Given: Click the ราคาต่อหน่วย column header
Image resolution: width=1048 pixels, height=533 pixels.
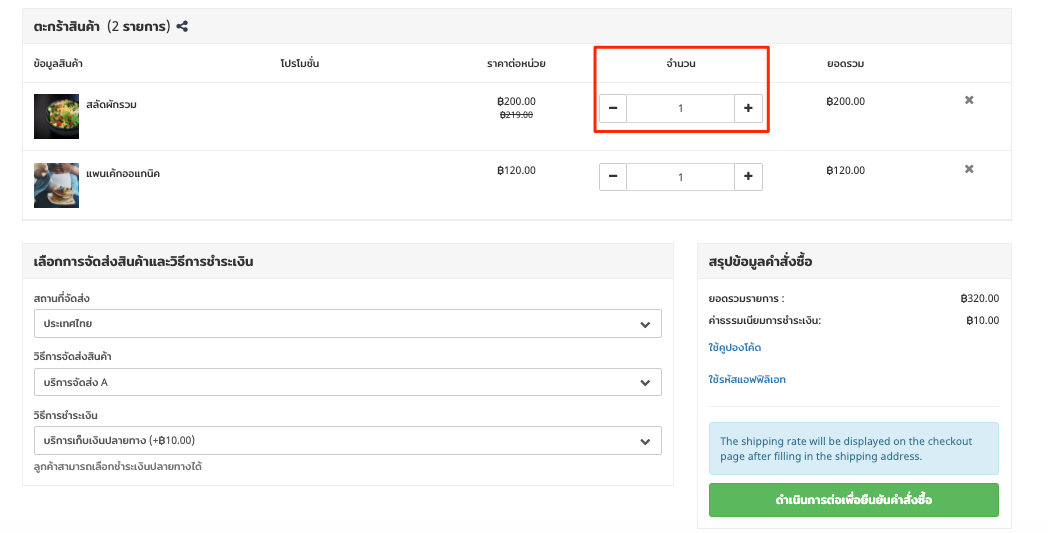Looking at the screenshot, I should [516, 64].
